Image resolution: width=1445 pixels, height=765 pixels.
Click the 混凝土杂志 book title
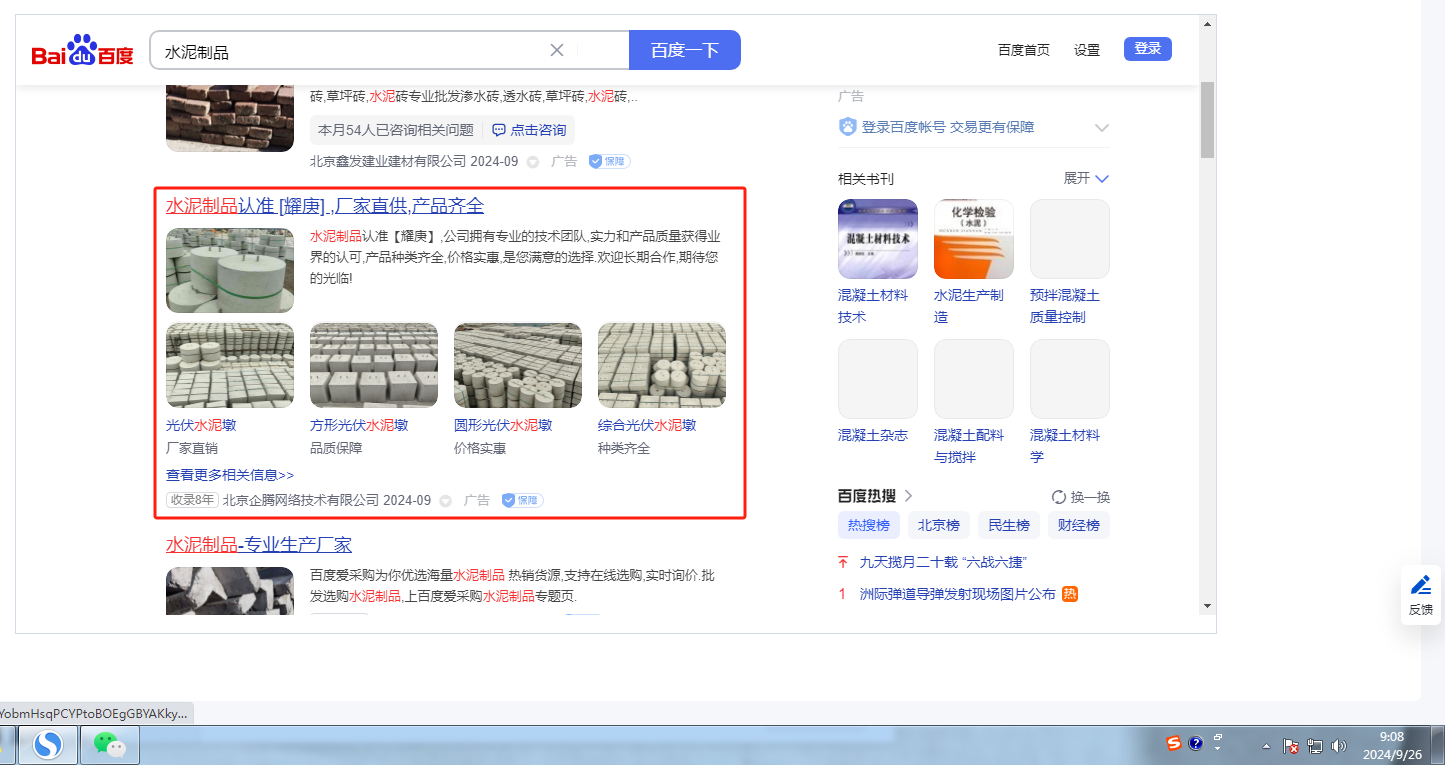(873, 435)
